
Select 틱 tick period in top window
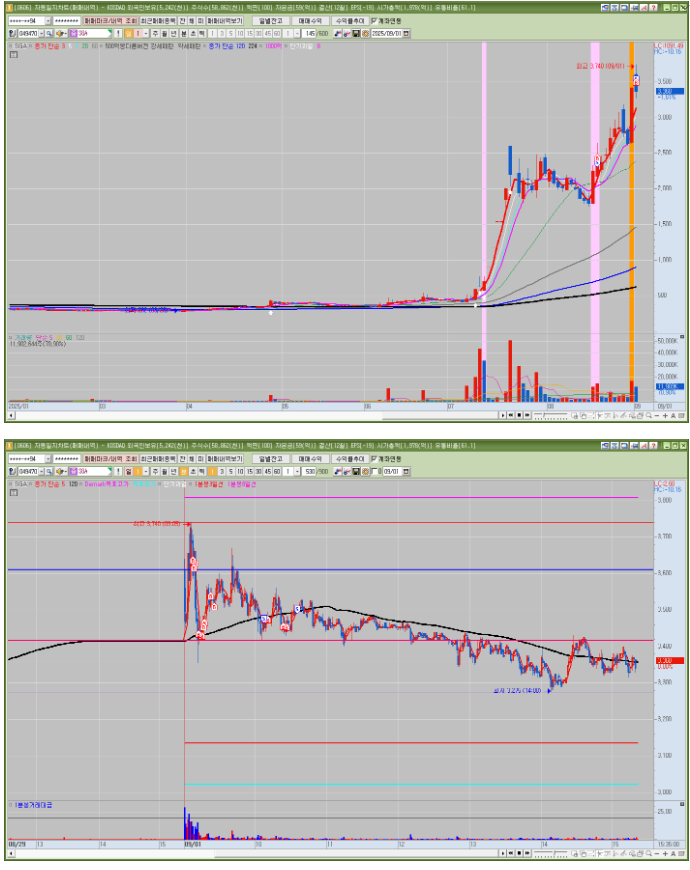(x=202, y=33)
